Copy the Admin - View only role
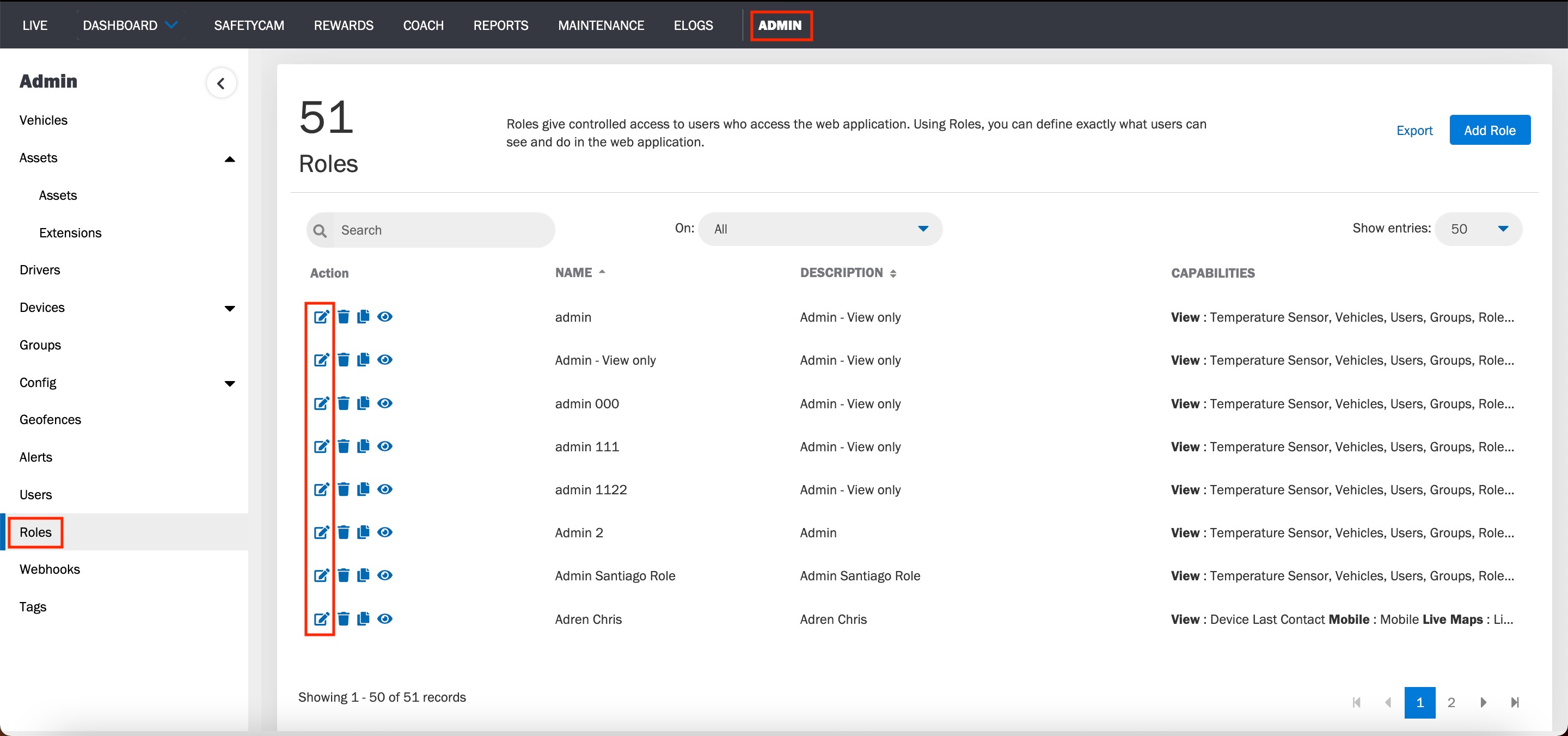The height and width of the screenshot is (736, 1568). click(363, 360)
